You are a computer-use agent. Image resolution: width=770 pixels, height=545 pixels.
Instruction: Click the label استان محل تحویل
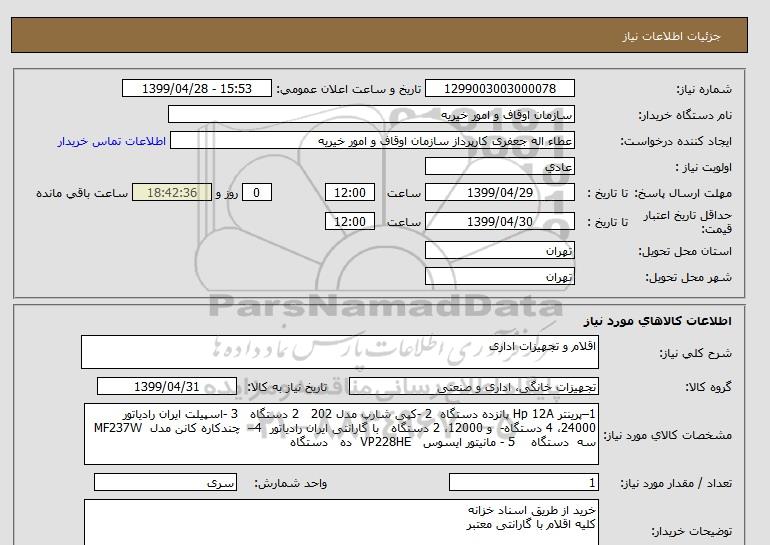685,251
